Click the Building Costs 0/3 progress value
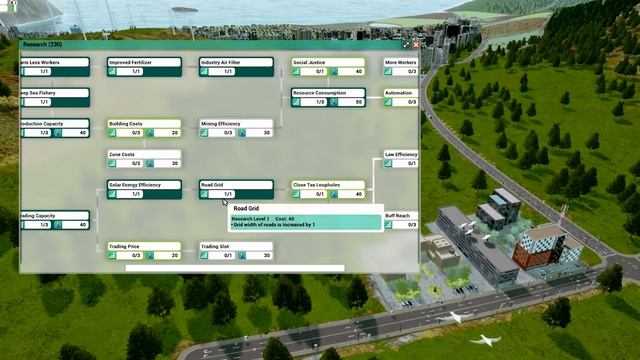 [x=136, y=133]
